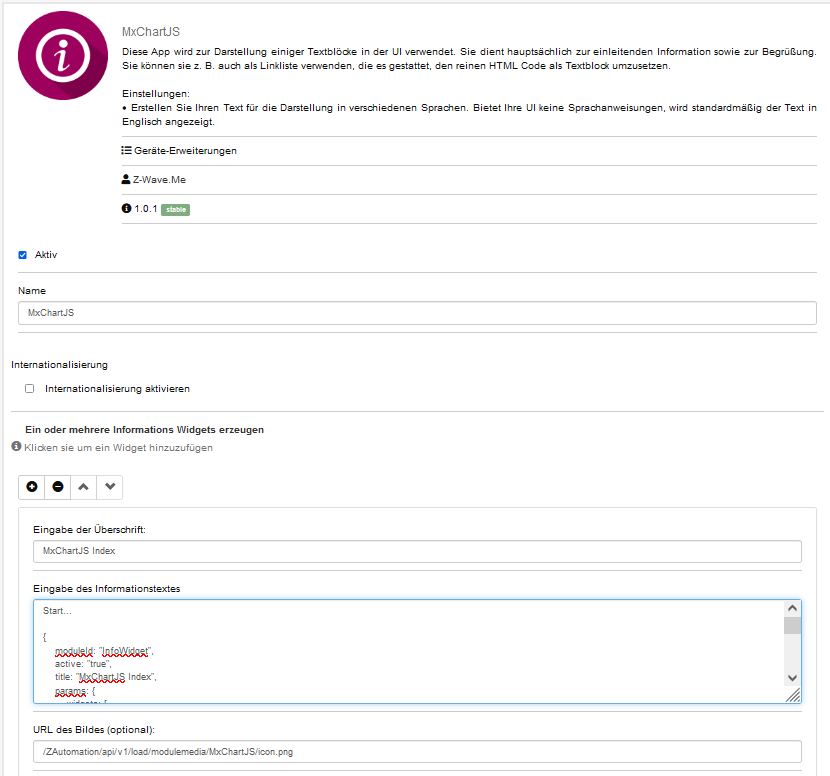Viewport: 830px width, 776px height.
Task: Click the Z-Wave.Me author link
Action: 160,180
